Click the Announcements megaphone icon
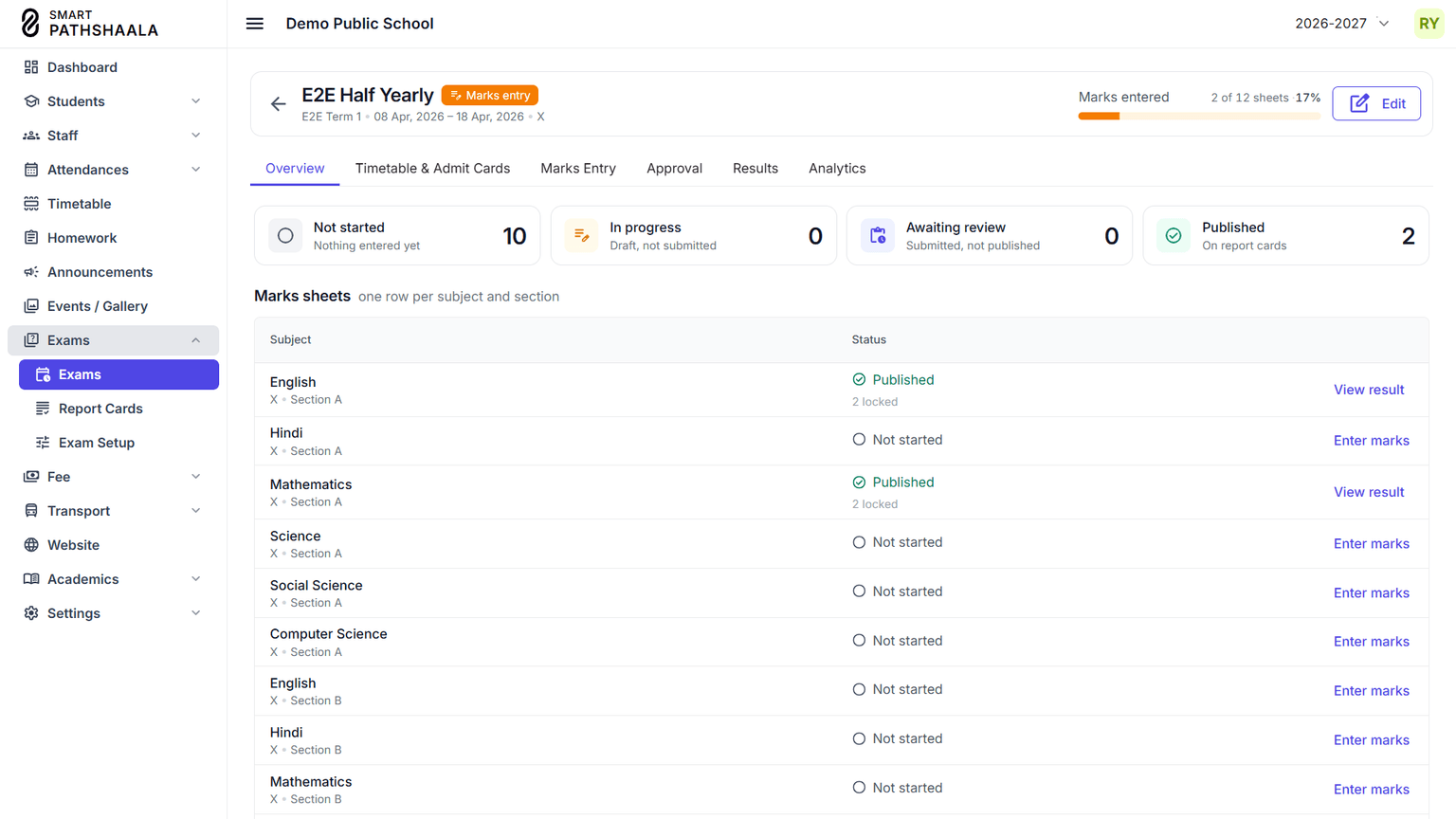This screenshot has height=819, width=1456. click(x=31, y=272)
